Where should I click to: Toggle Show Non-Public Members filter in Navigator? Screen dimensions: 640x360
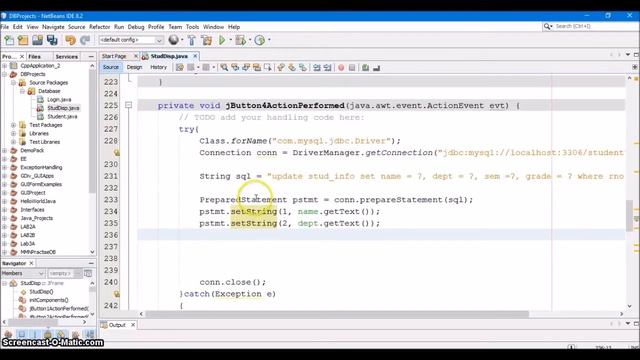[x=48, y=334]
